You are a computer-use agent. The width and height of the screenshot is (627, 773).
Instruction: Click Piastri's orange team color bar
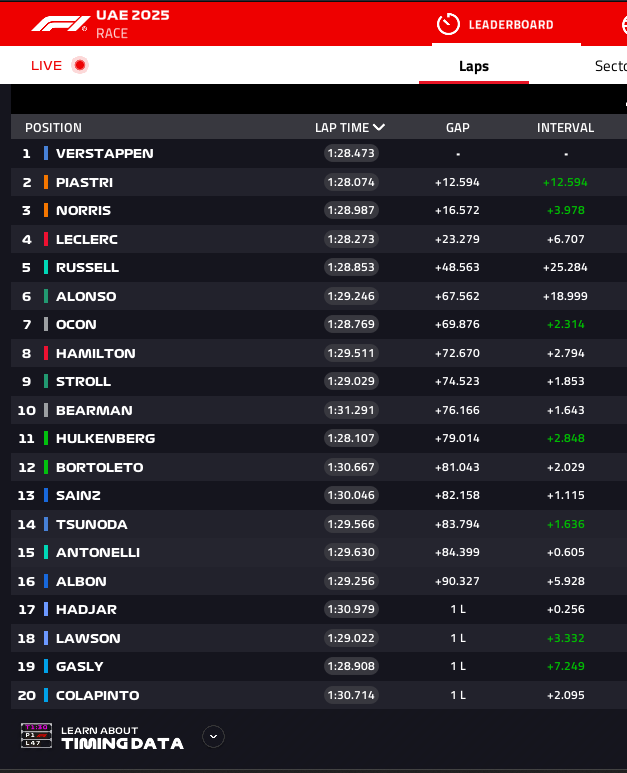pyautogui.click(x=46, y=182)
